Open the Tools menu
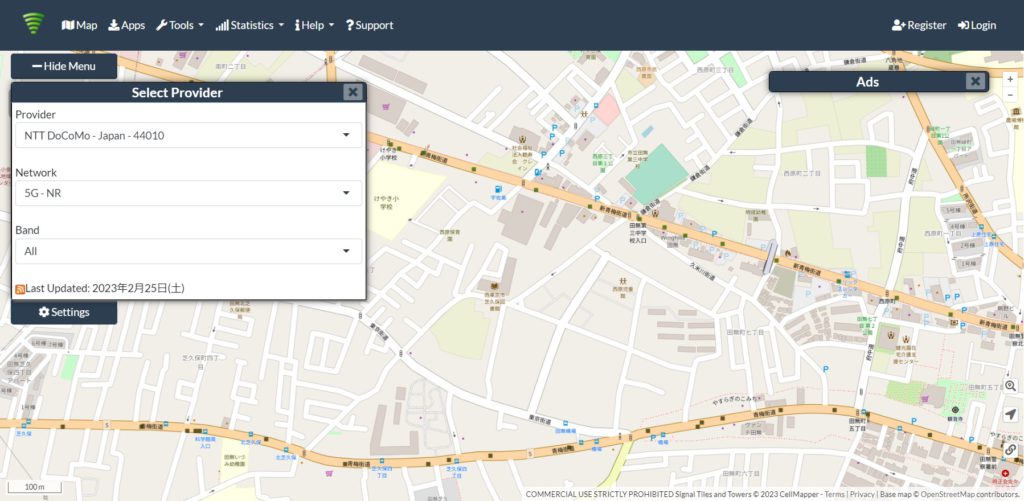The image size is (1024, 501). point(180,25)
